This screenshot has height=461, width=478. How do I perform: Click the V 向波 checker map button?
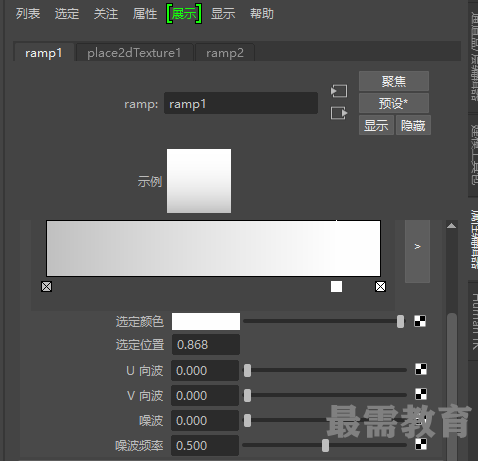click(x=421, y=394)
